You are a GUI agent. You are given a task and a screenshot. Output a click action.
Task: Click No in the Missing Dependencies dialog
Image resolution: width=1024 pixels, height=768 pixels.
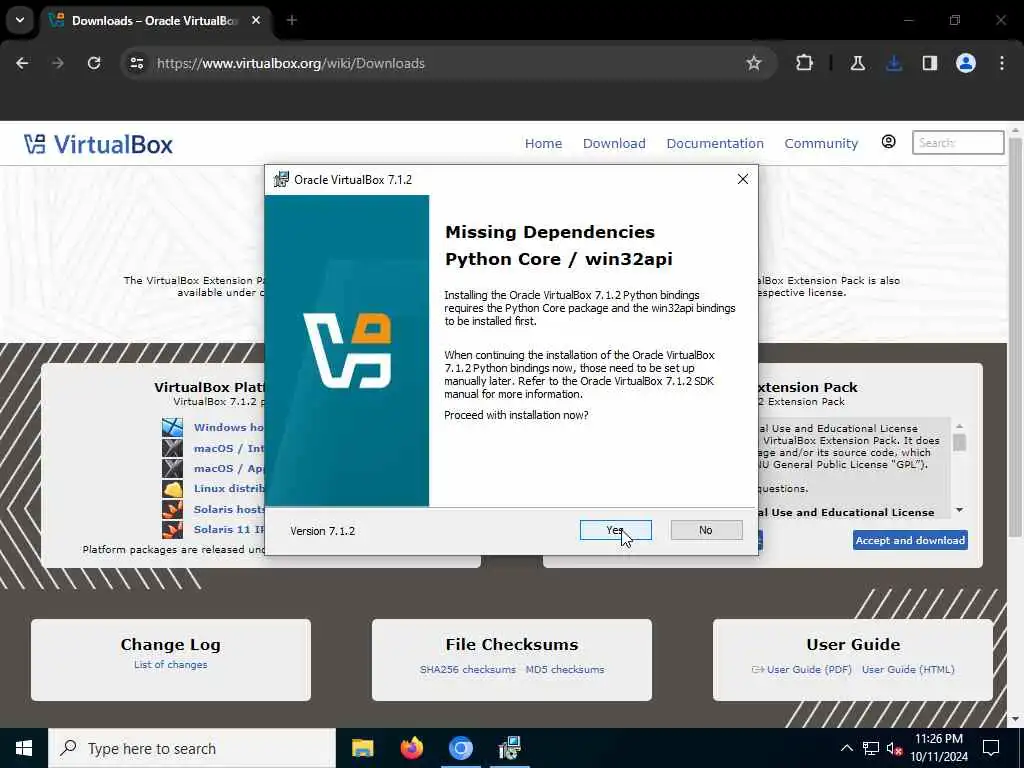tap(706, 530)
